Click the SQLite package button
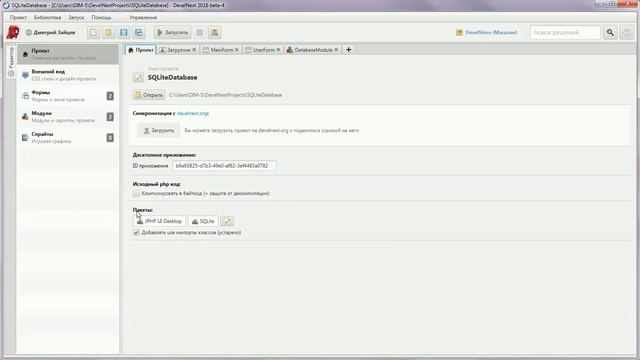The image size is (640, 360). click(203, 221)
